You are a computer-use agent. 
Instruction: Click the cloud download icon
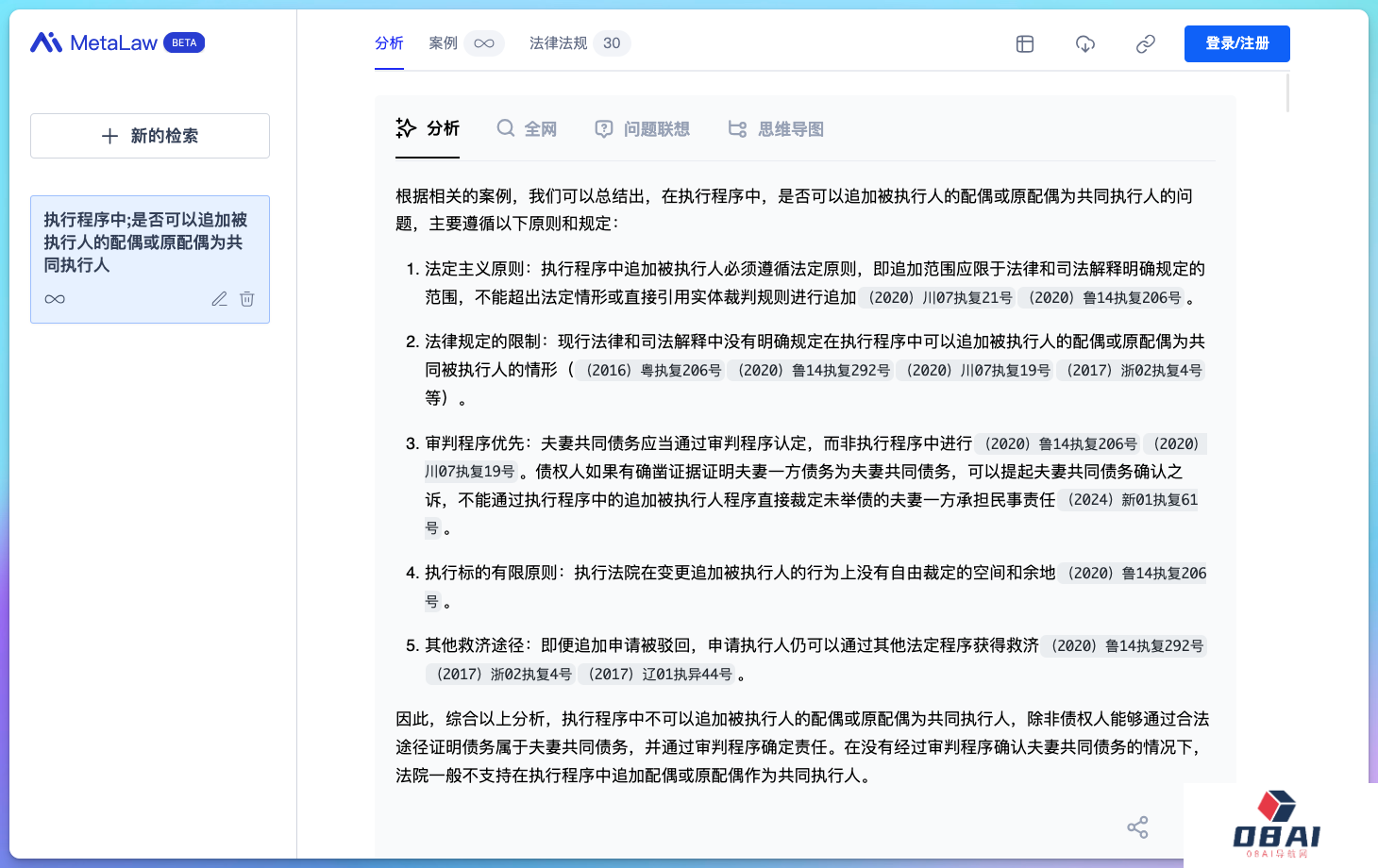point(1085,43)
